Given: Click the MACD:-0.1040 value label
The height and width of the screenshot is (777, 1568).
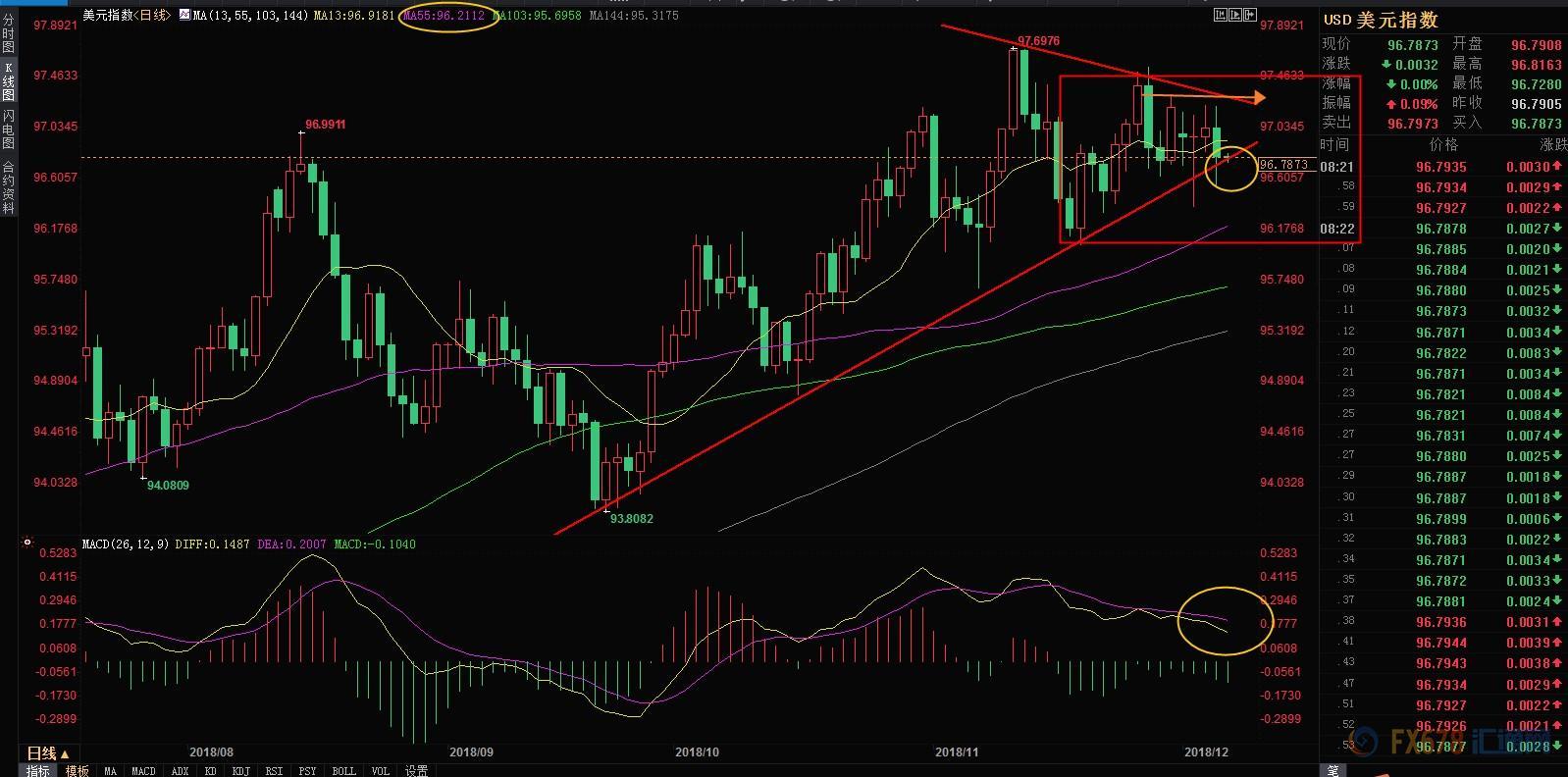Looking at the screenshot, I should click(x=375, y=544).
